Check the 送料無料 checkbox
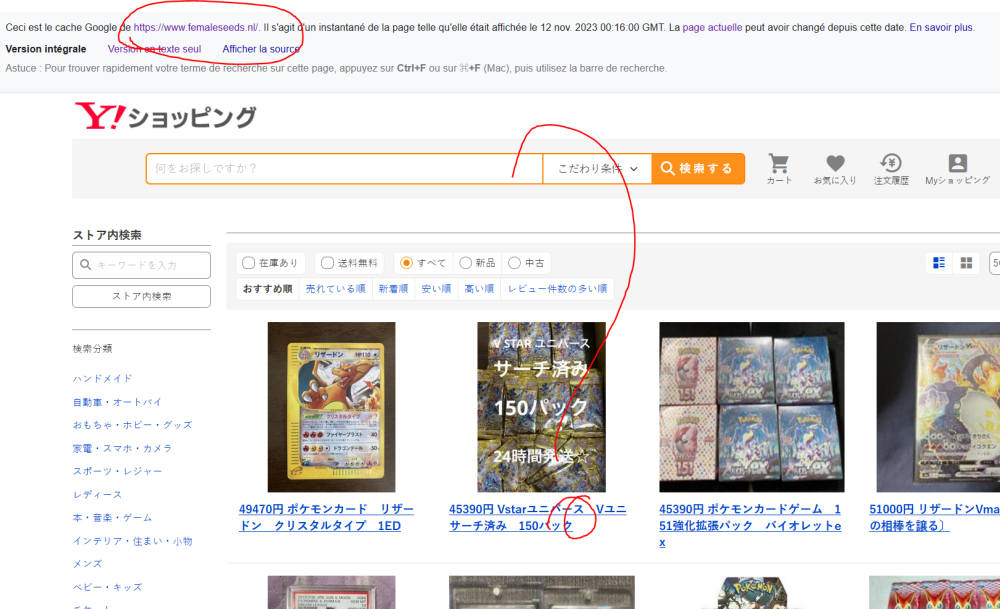 point(327,263)
